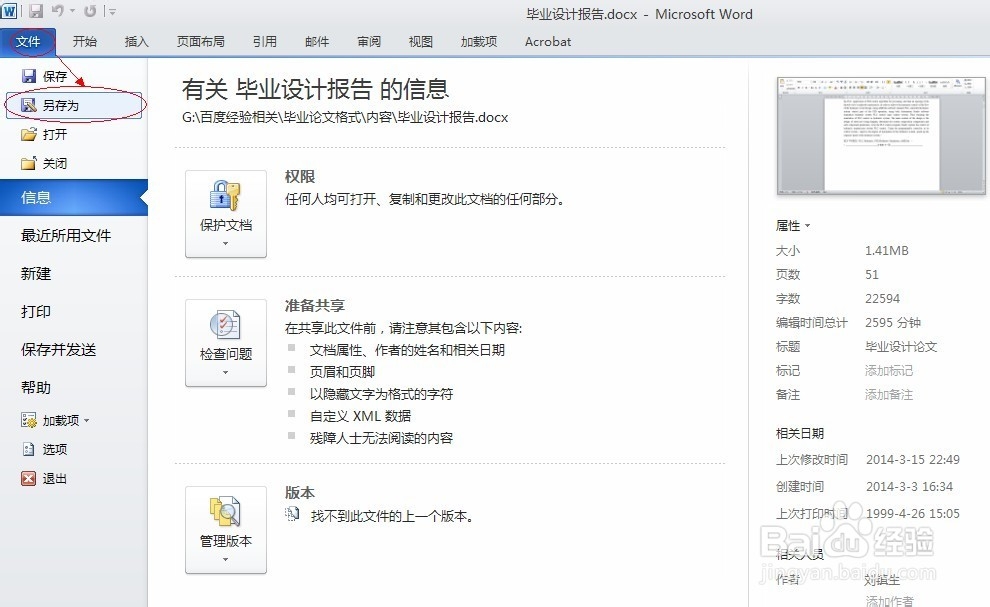Click the 页眉和页脚 list item
This screenshot has height=607, width=990.
342,372
